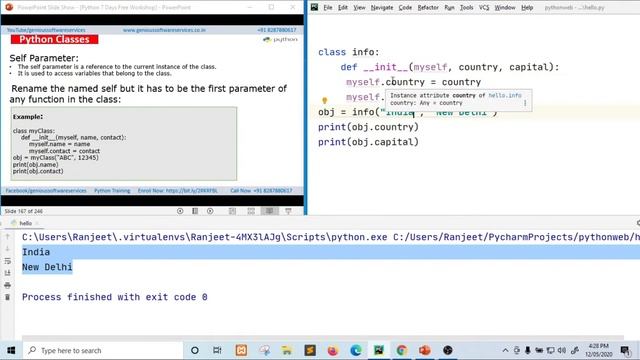Click the See all slides icon in PowerPoint
This screenshot has height=360, width=640.
click(x=195, y=211)
